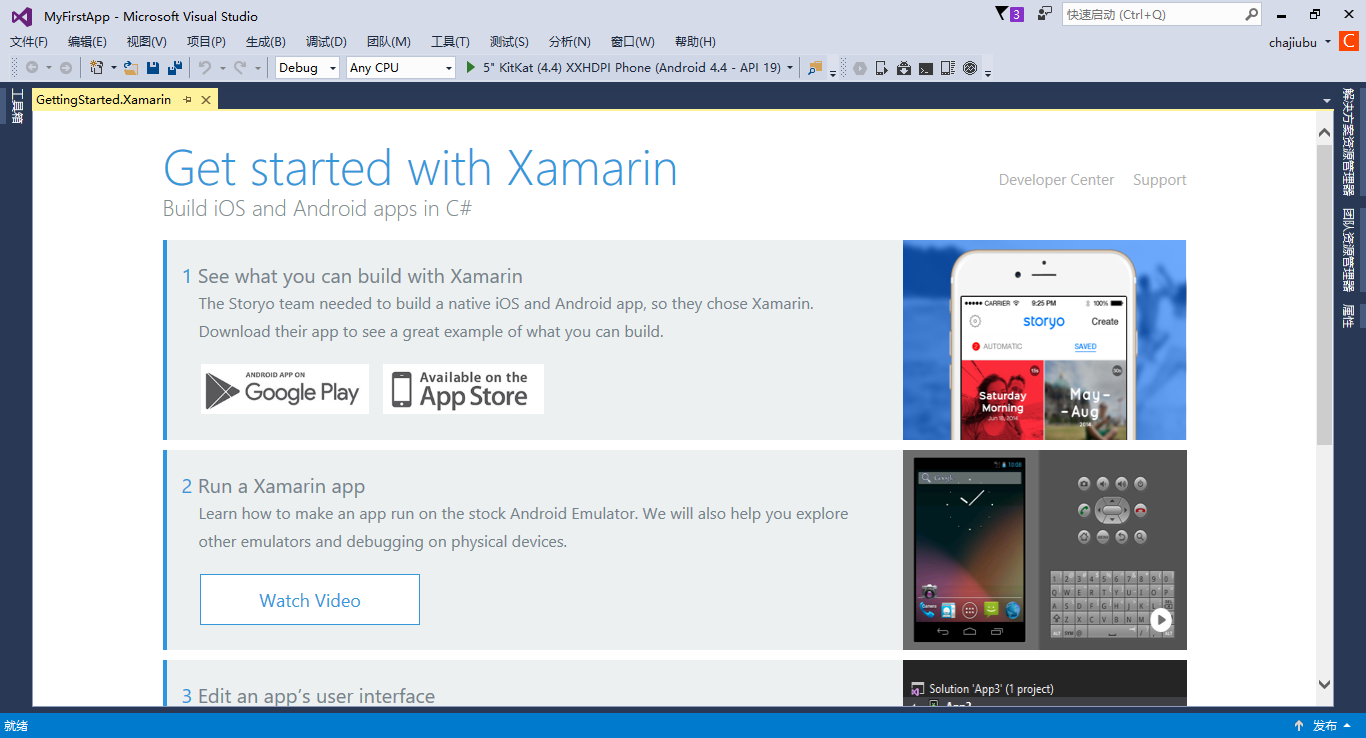Open the 属性 properties side panel tab
Screen dimensions: 1366x738
click(1349, 317)
